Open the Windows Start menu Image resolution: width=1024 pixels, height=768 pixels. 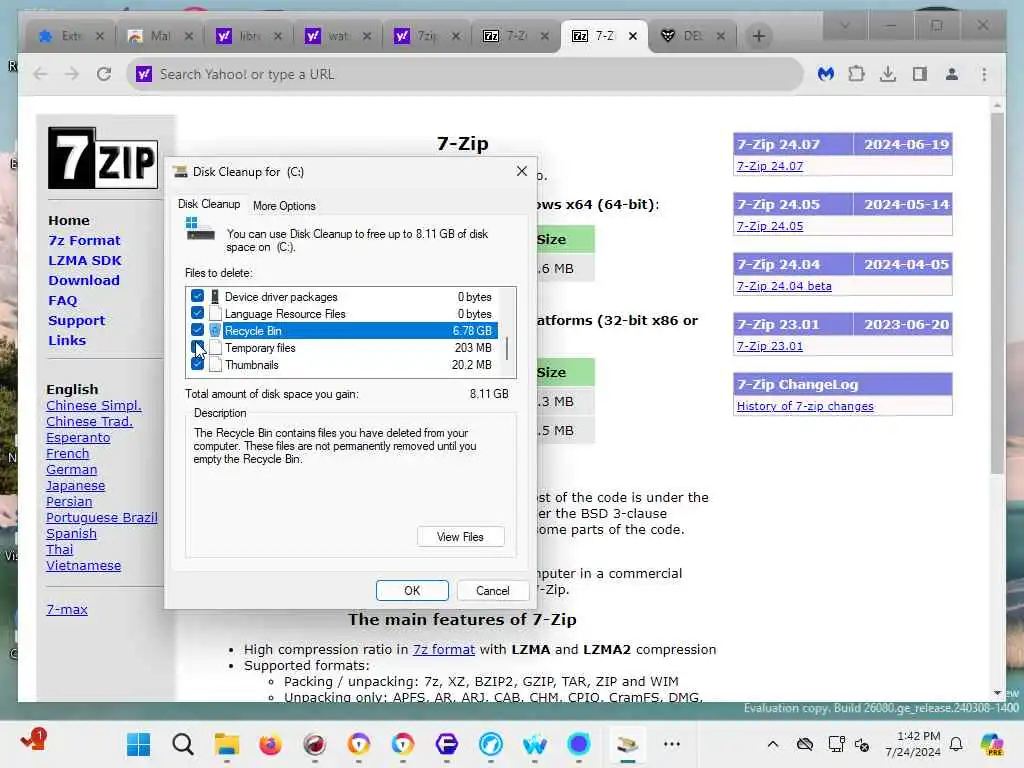[x=138, y=744]
